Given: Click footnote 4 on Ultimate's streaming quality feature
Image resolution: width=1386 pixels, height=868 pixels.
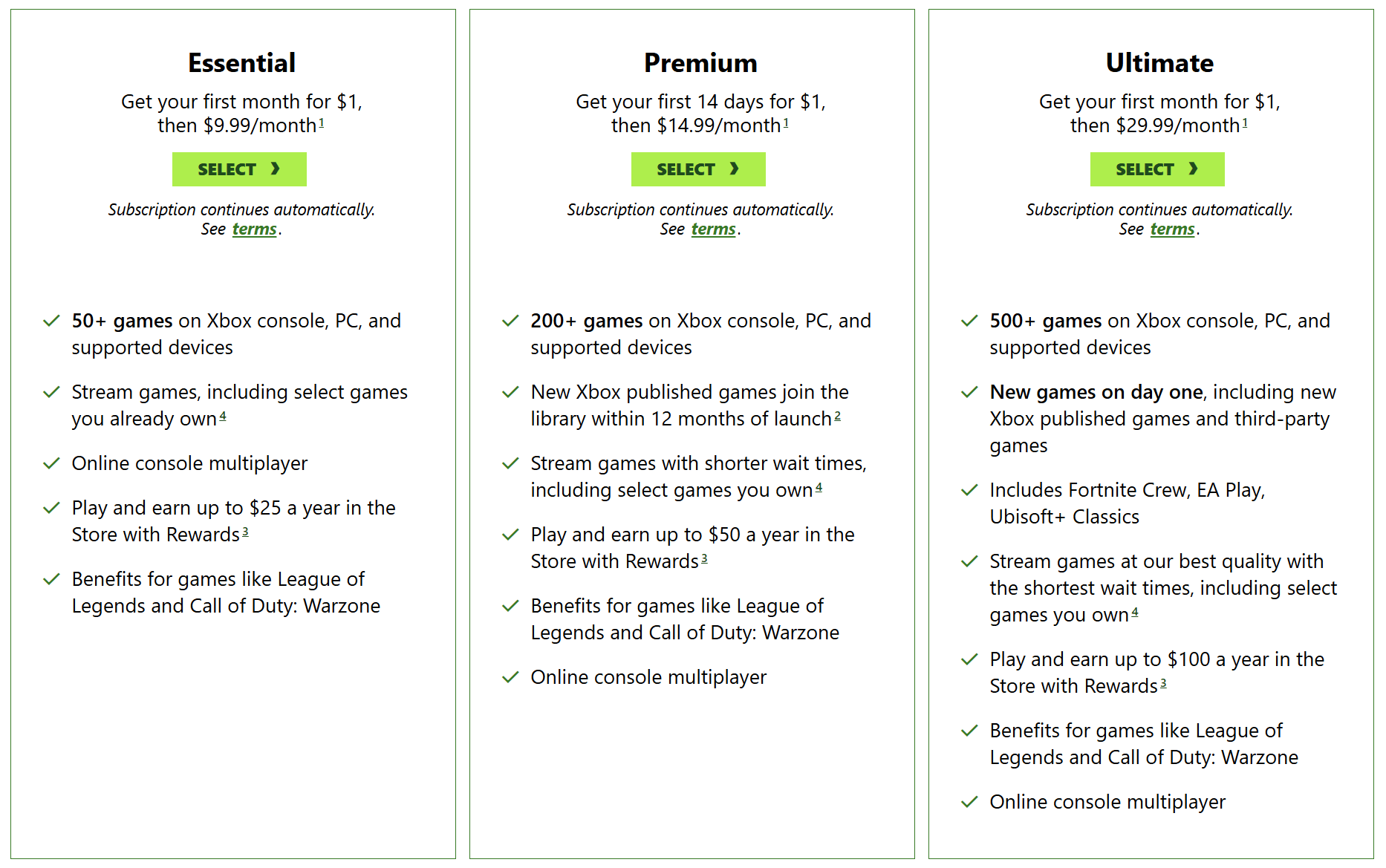Looking at the screenshot, I should (1135, 610).
